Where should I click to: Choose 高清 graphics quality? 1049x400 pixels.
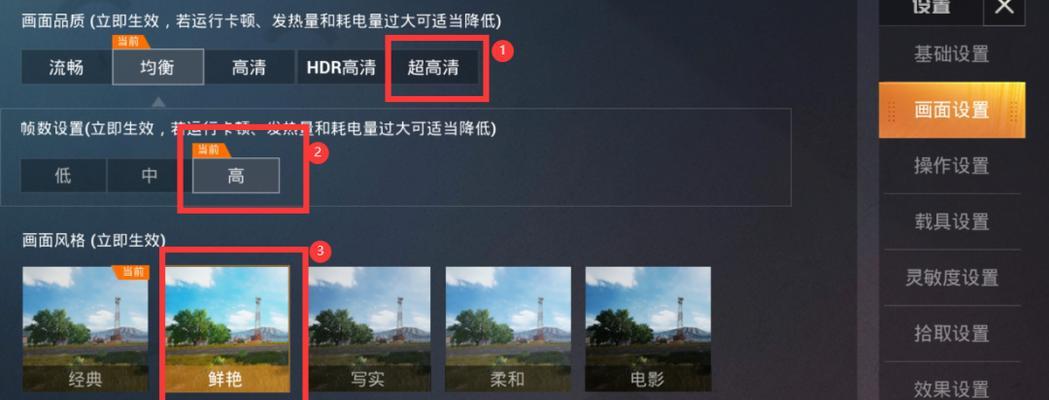[249, 67]
